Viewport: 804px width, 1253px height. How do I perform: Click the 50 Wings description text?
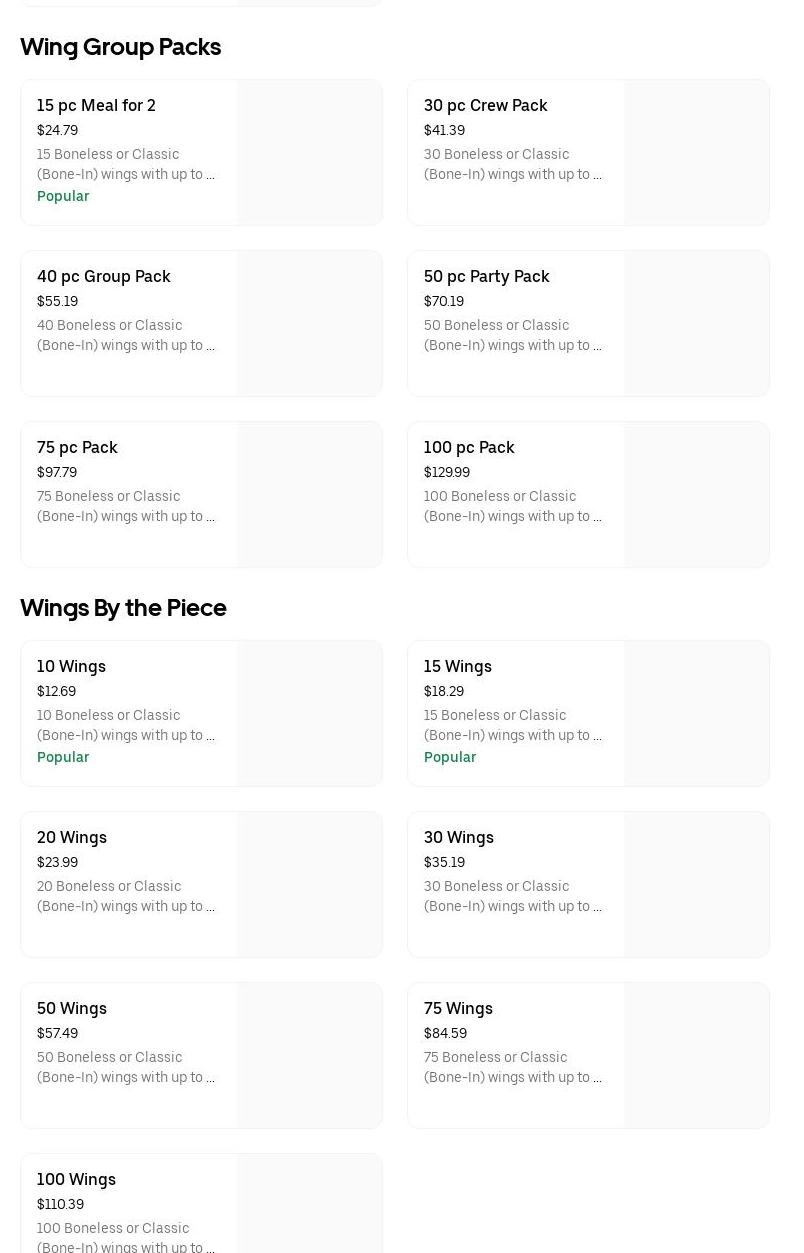click(x=125, y=1067)
